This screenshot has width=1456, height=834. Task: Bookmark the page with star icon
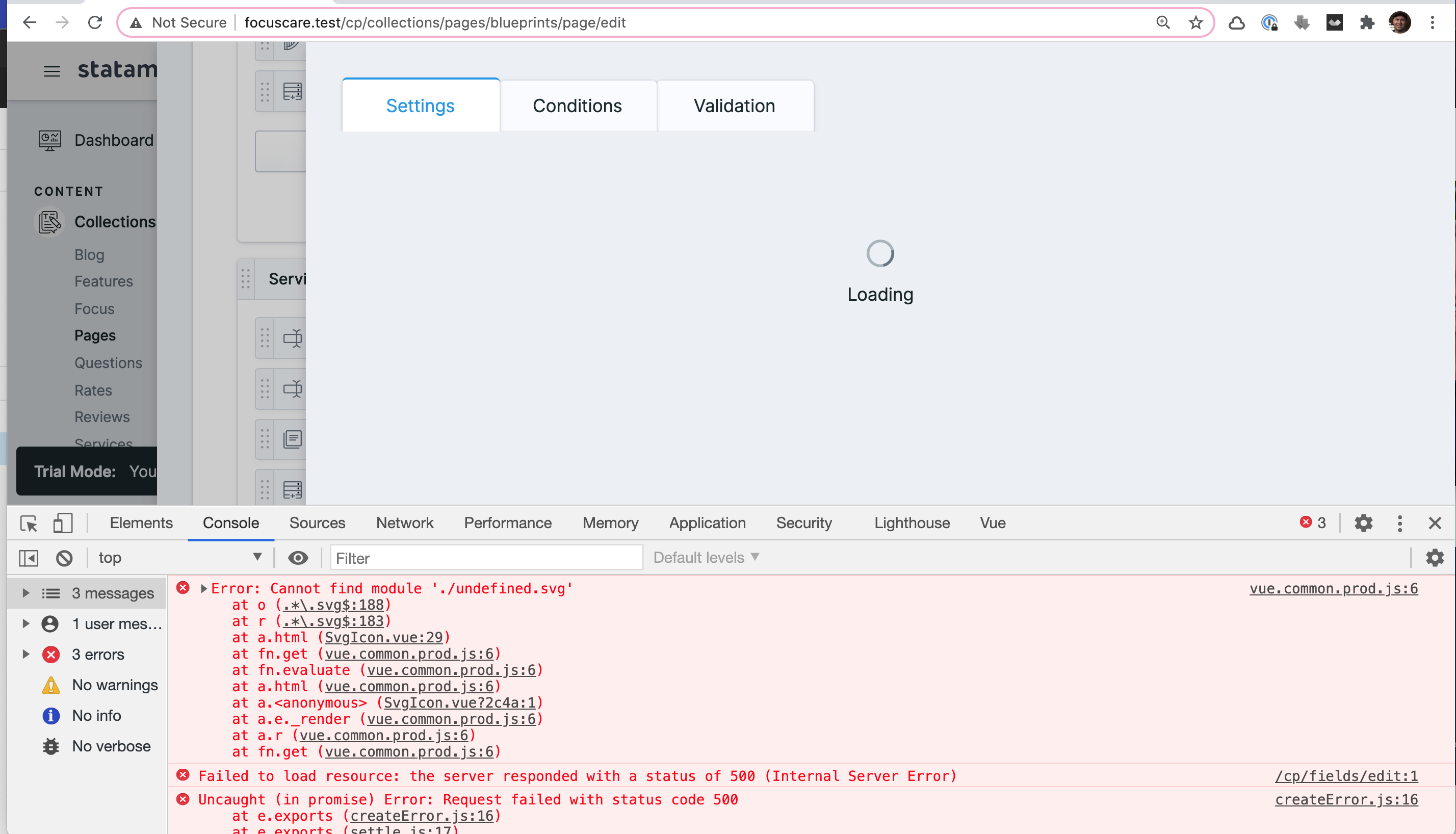tap(1195, 22)
